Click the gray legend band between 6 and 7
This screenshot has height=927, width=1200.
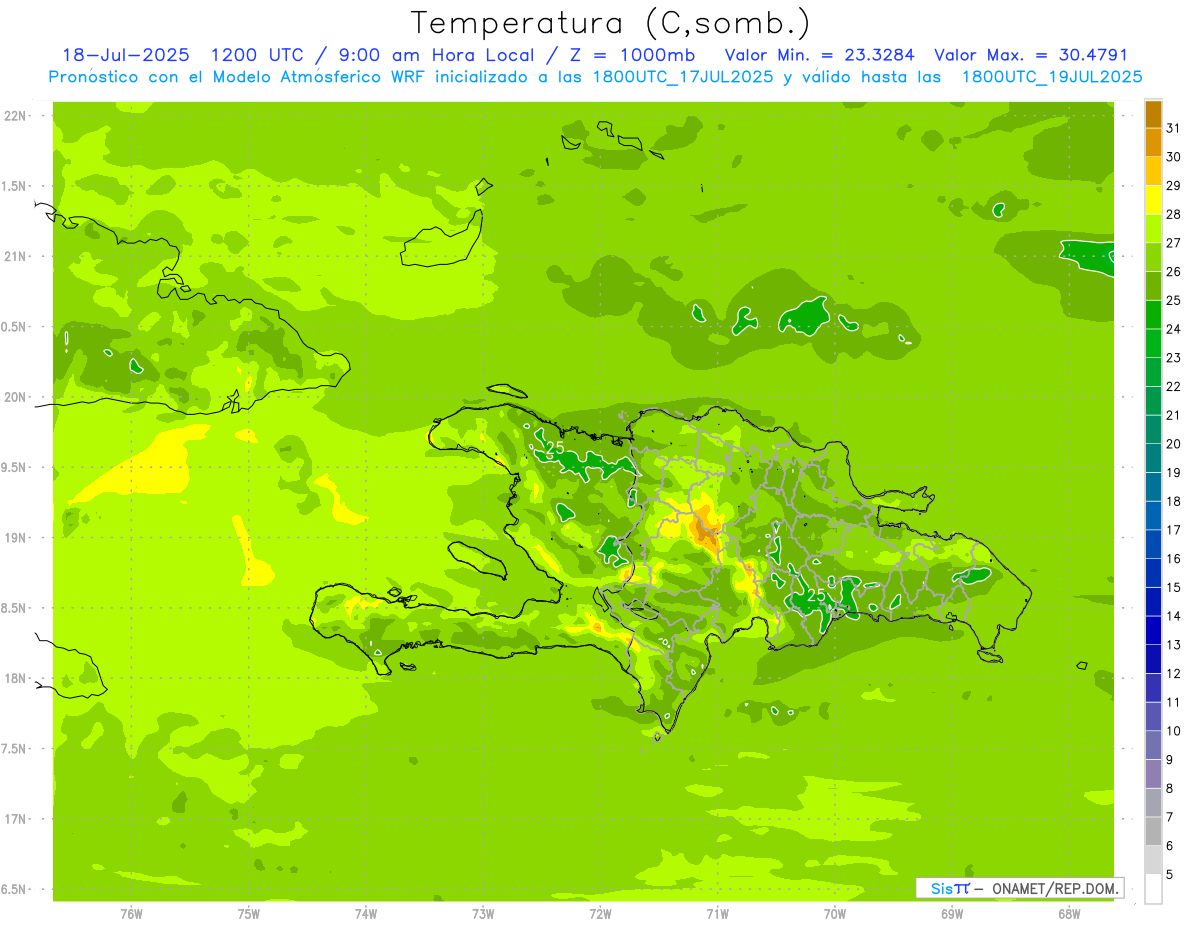[x=1153, y=831]
